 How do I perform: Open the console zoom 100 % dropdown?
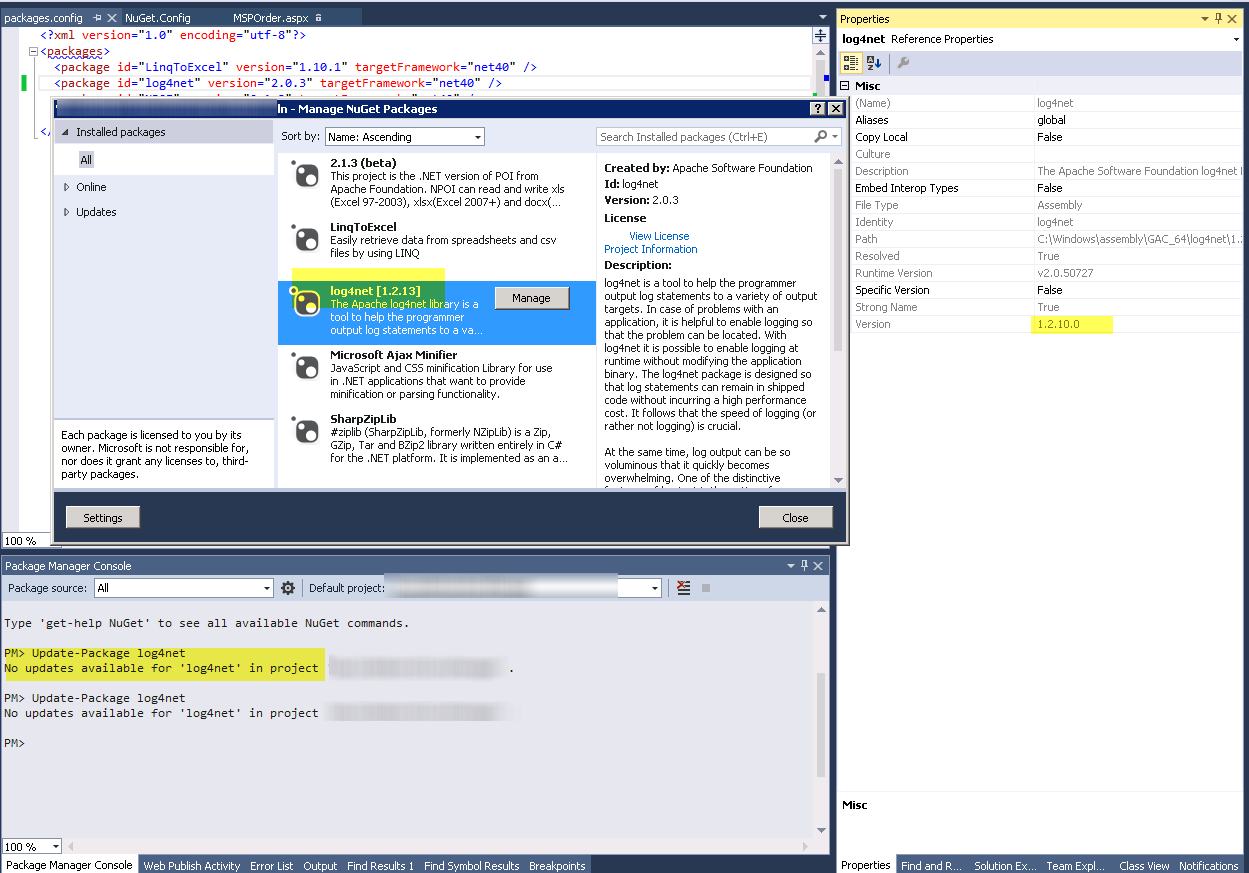pyautogui.click(x=55, y=847)
